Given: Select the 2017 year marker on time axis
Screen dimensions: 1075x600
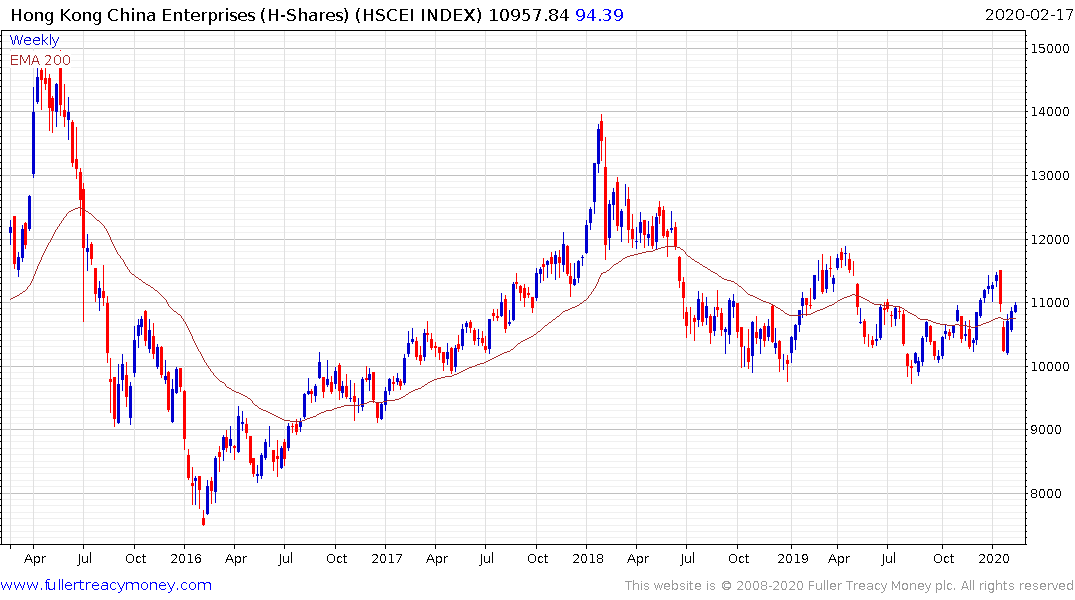Looking at the screenshot, I should 387,558.
